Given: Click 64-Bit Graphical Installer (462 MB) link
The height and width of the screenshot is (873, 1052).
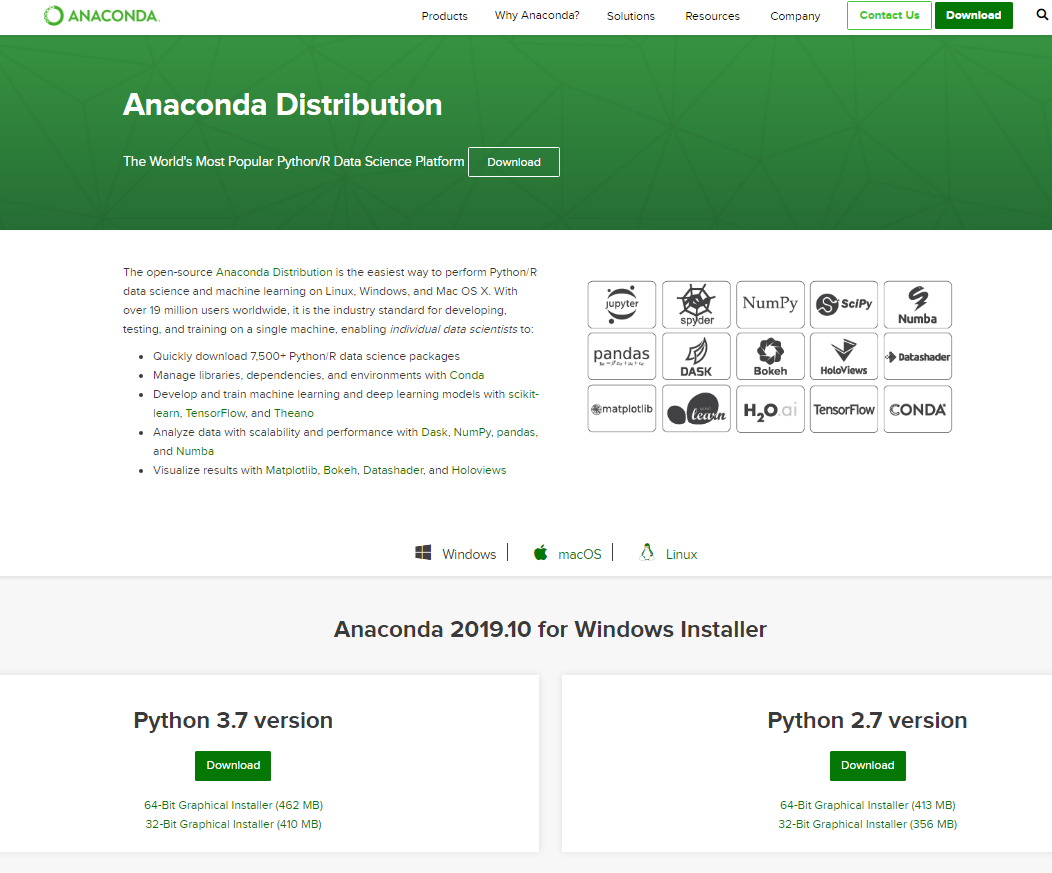Looking at the screenshot, I should pyautogui.click(x=233, y=805).
